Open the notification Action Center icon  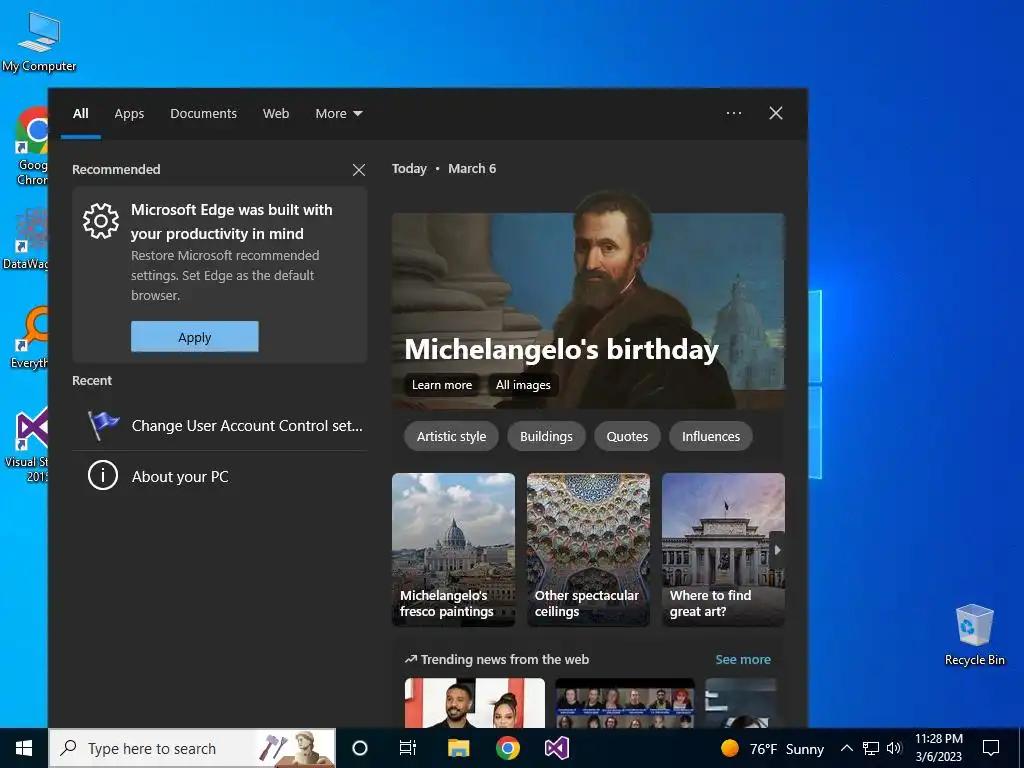point(991,748)
